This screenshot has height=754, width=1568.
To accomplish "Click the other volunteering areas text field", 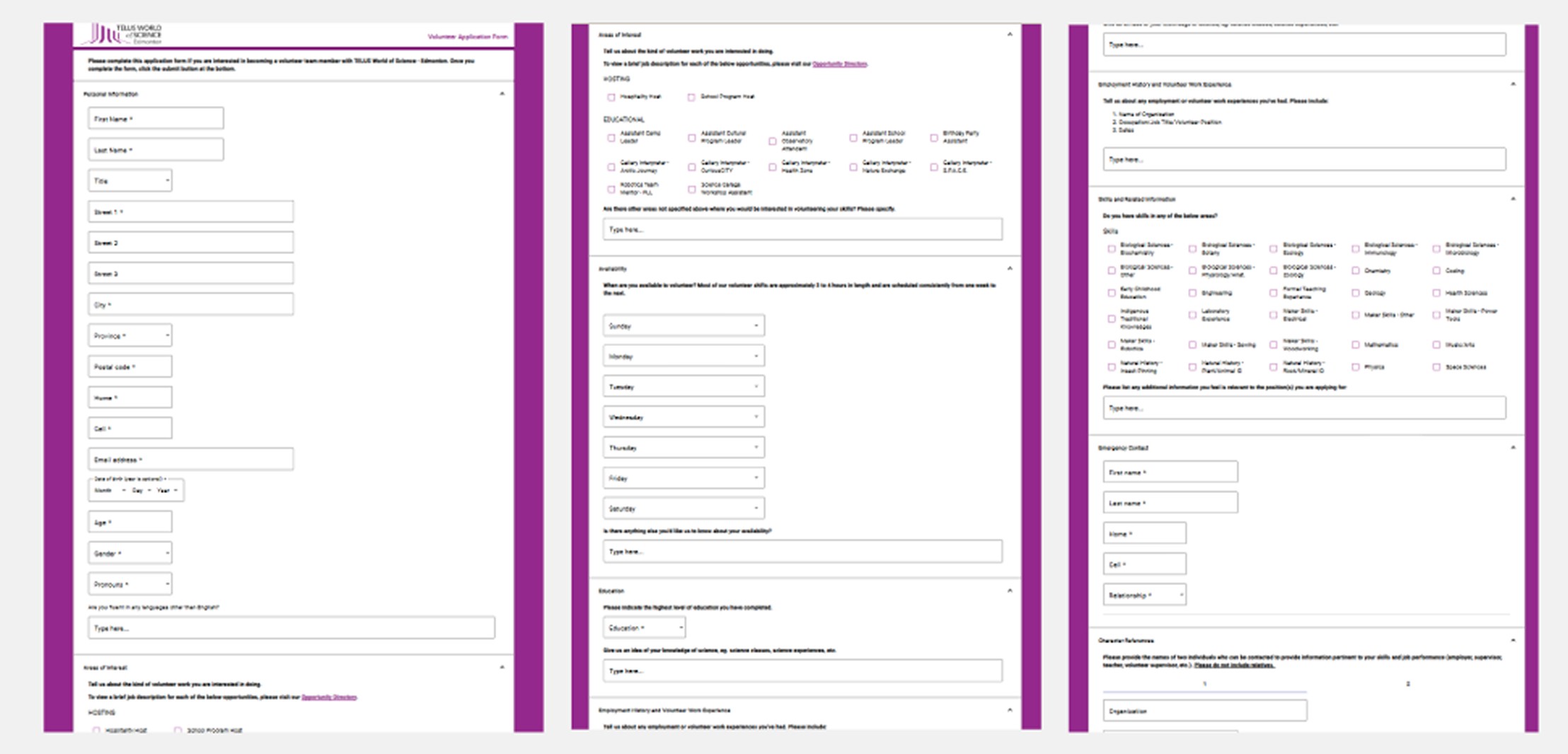I will click(803, 229).
